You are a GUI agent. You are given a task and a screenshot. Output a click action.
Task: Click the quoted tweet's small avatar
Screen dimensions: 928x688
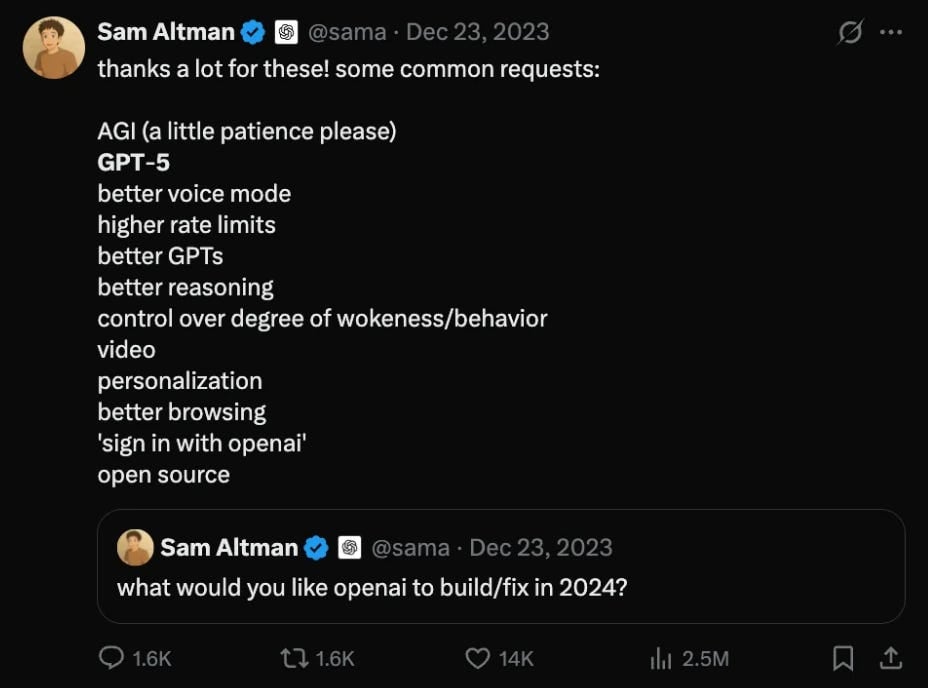pyautogui.click(x=135, y=548)
